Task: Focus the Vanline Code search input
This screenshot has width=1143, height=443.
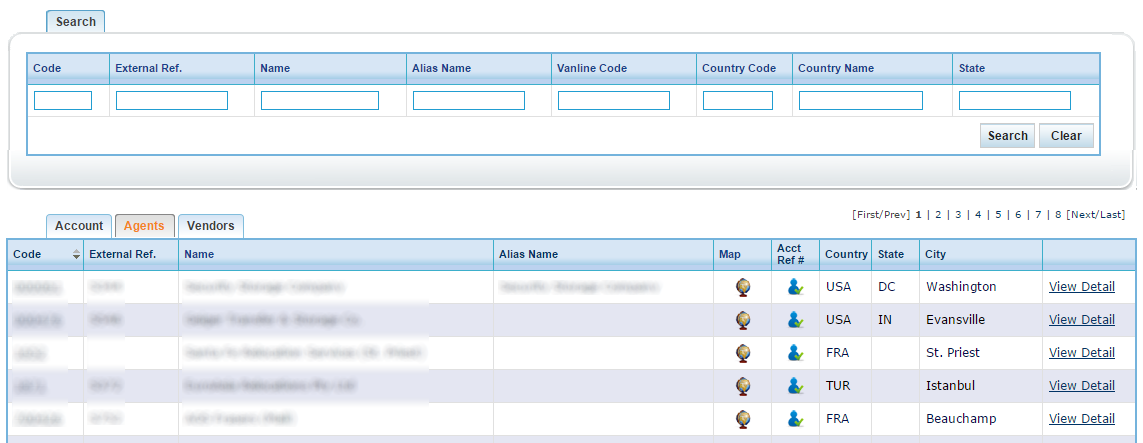Action: pos(614,101)
